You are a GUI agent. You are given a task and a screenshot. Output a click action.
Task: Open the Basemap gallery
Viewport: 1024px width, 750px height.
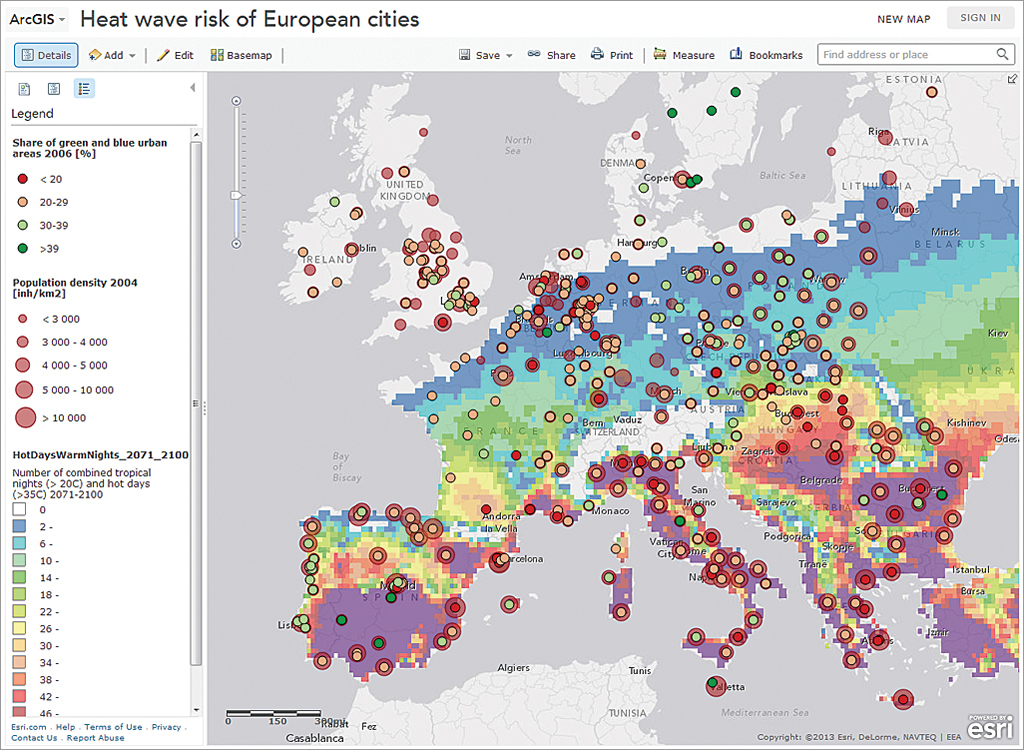pos(241,56)
